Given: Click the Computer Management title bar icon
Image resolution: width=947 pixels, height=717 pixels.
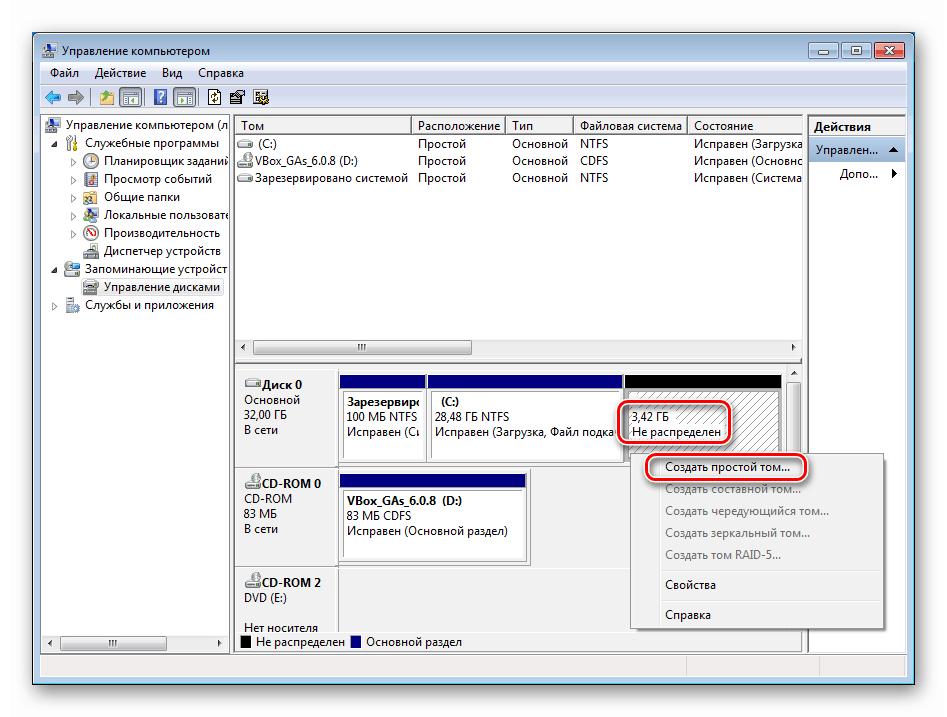Looking at the screenshot, I should pyautogui.click(x=50, y=51).
